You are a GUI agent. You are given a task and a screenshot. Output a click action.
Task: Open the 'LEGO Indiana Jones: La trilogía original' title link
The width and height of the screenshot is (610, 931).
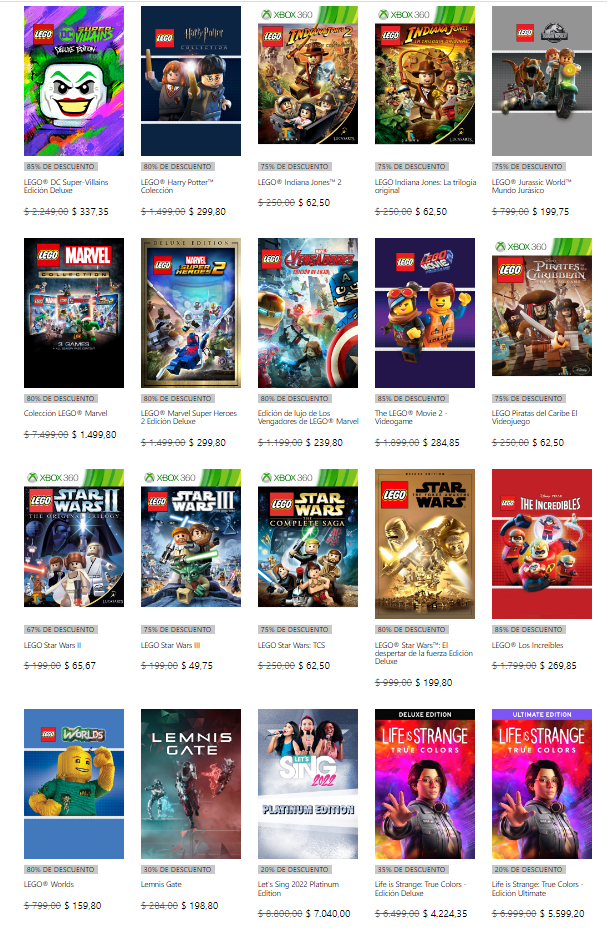425,186
